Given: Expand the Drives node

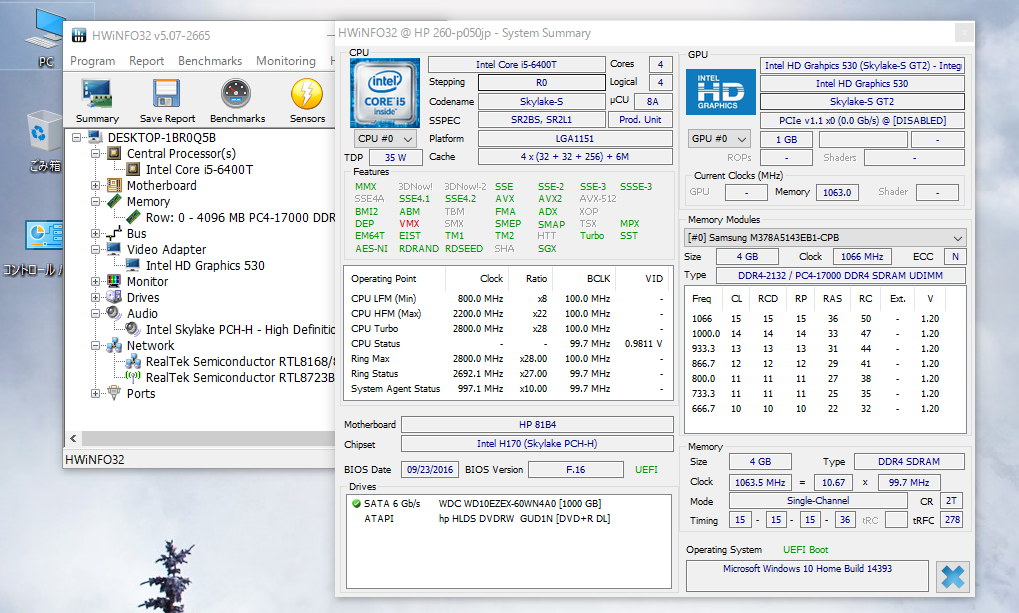Looking at the screenshot, I should (96, 297).
